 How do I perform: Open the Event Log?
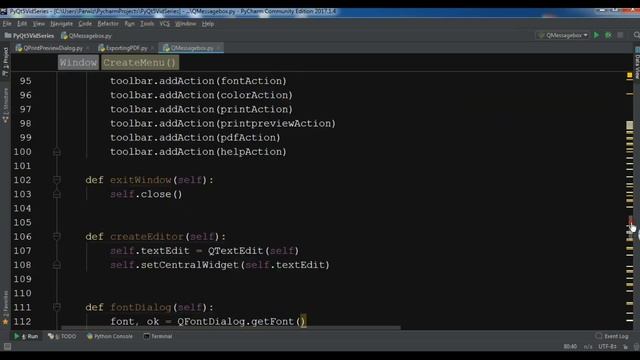pos(611,336)
